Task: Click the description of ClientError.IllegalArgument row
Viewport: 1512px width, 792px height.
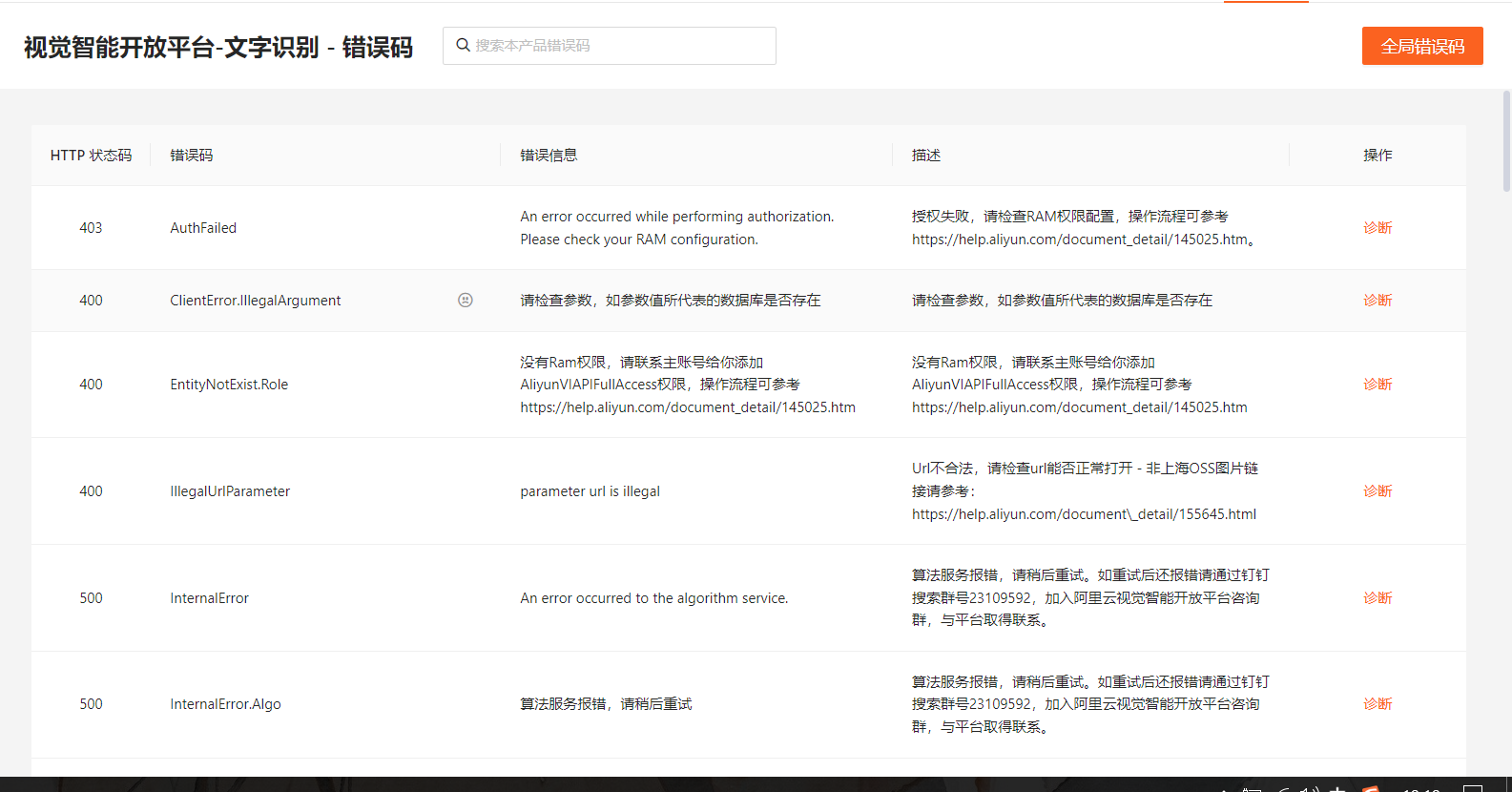Action: click(1062, 301)
